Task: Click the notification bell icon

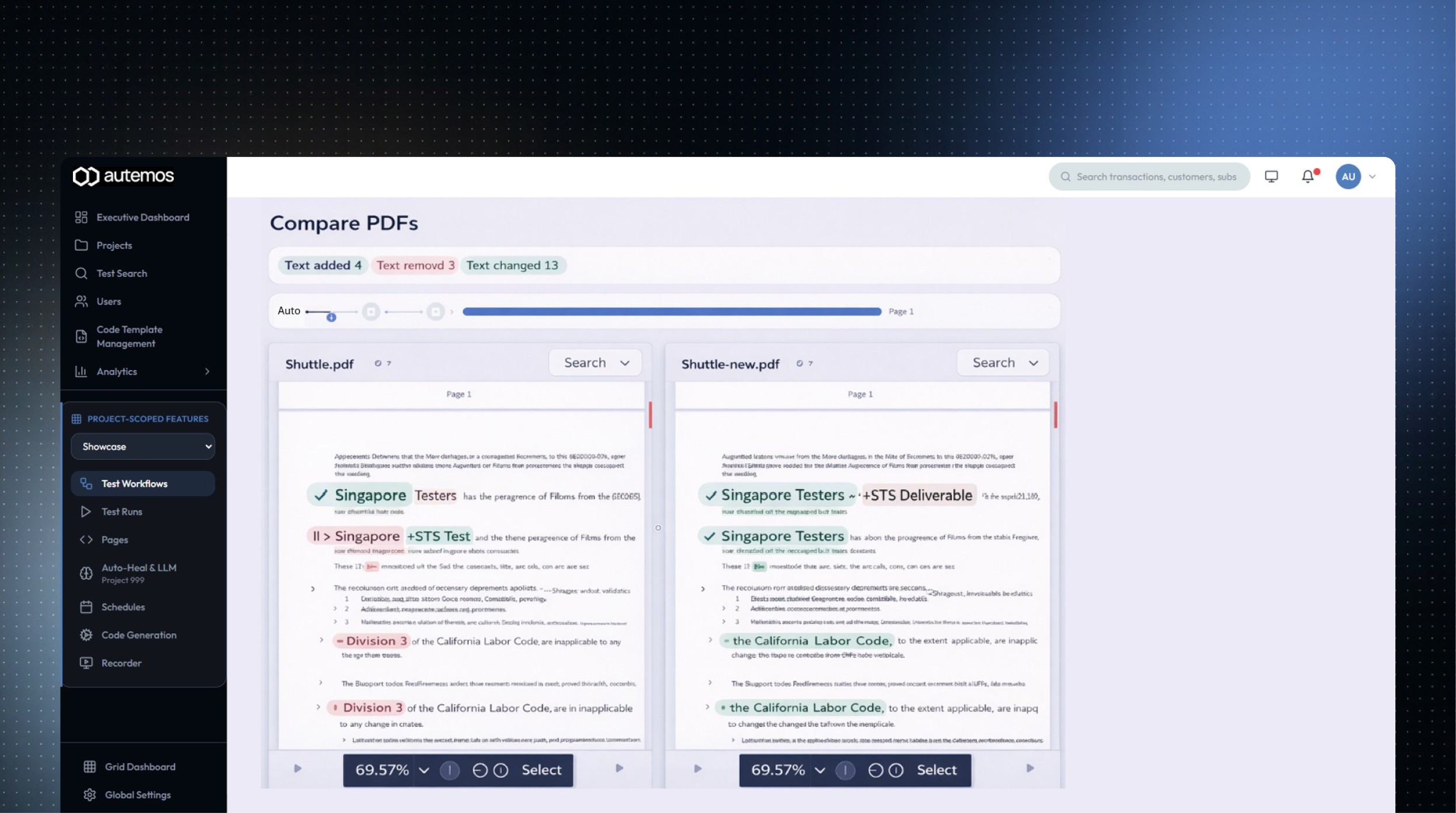Action: [x=1307, y=176]
